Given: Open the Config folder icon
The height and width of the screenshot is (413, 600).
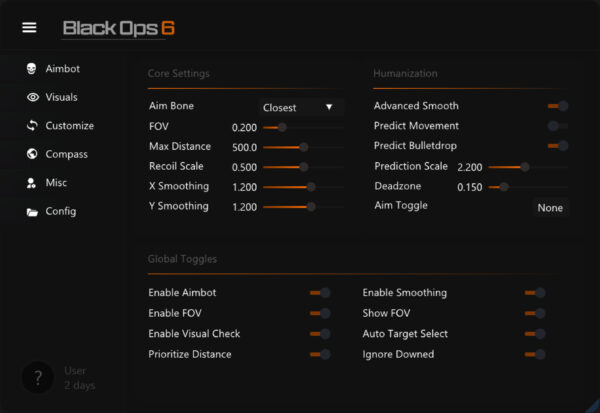Looking at the screenshot, I should [32, 212].
